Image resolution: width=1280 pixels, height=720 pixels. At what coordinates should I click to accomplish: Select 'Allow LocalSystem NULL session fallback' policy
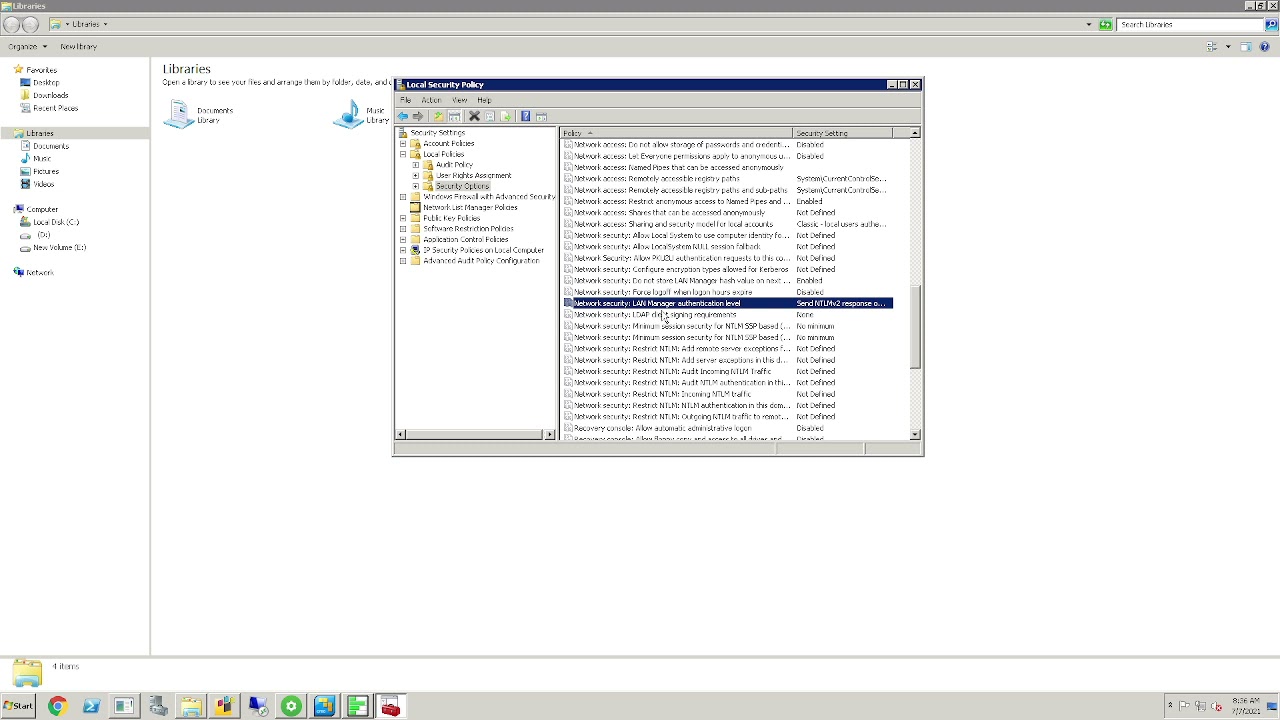click(x=727, y=246)
